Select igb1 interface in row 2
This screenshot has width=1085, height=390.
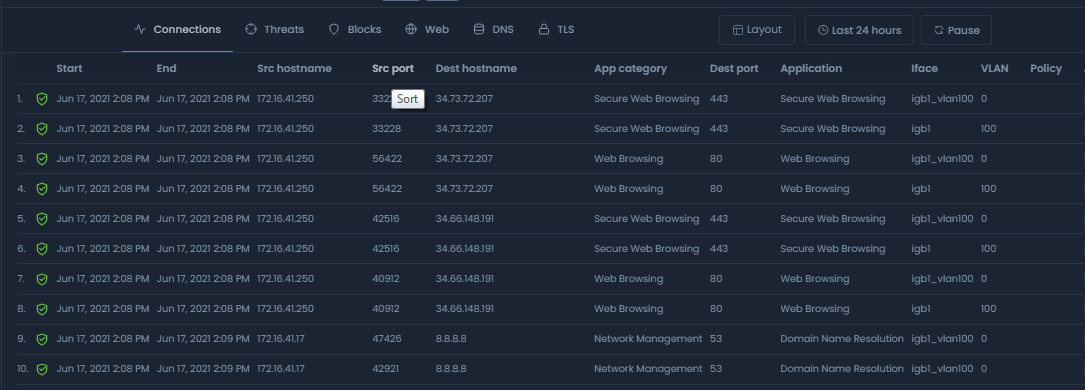click(920, 129)
